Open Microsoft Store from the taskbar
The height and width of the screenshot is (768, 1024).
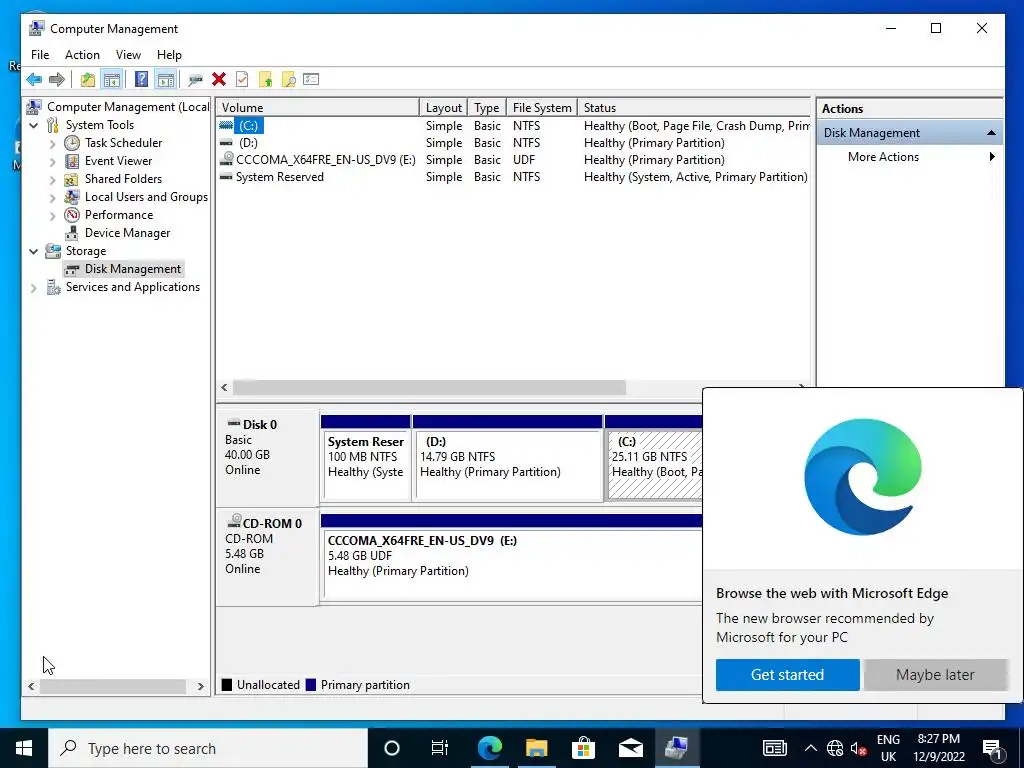583,748
